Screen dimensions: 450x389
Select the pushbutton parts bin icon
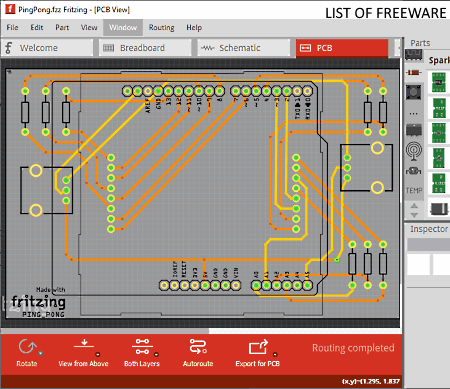[x=413, y=92]
